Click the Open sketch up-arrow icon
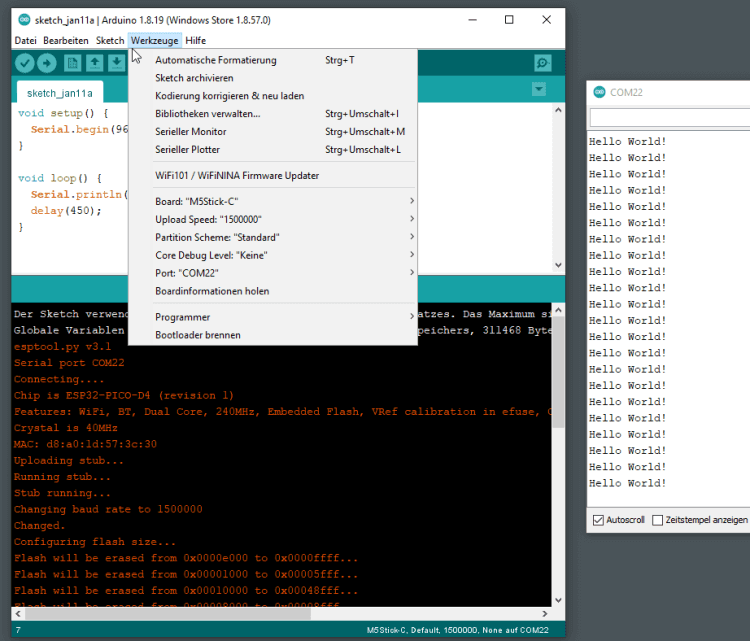 click(95, 63)
